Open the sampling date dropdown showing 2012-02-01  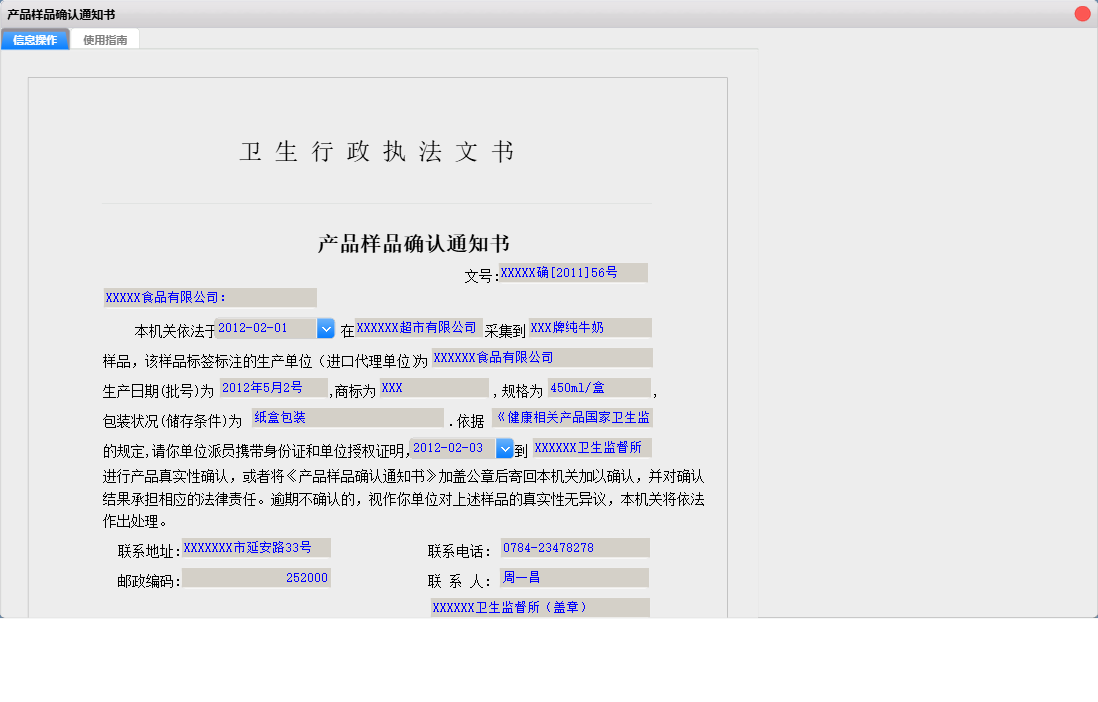pyautogui.click(x=325, y=327)
